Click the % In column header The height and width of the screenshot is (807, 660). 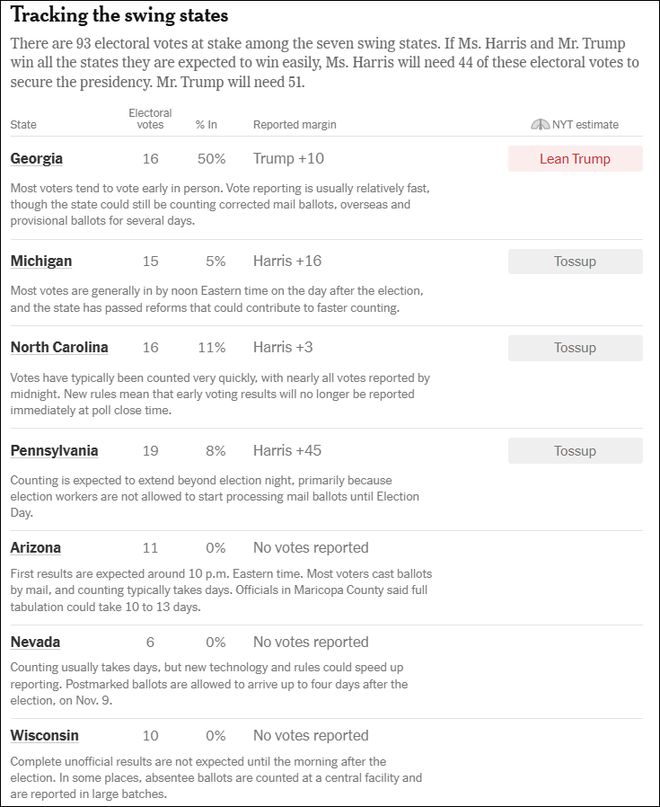206,125
